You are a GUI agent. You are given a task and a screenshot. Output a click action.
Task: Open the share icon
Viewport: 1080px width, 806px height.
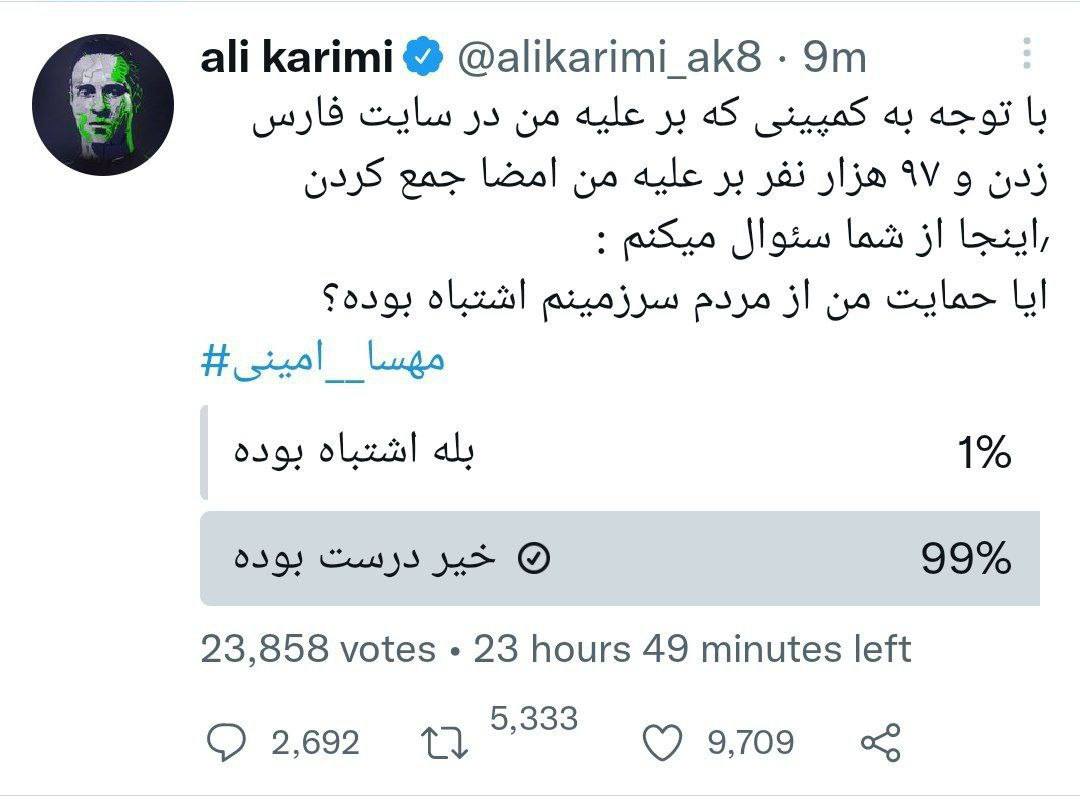pyautogui.click(x=881, y=743)
